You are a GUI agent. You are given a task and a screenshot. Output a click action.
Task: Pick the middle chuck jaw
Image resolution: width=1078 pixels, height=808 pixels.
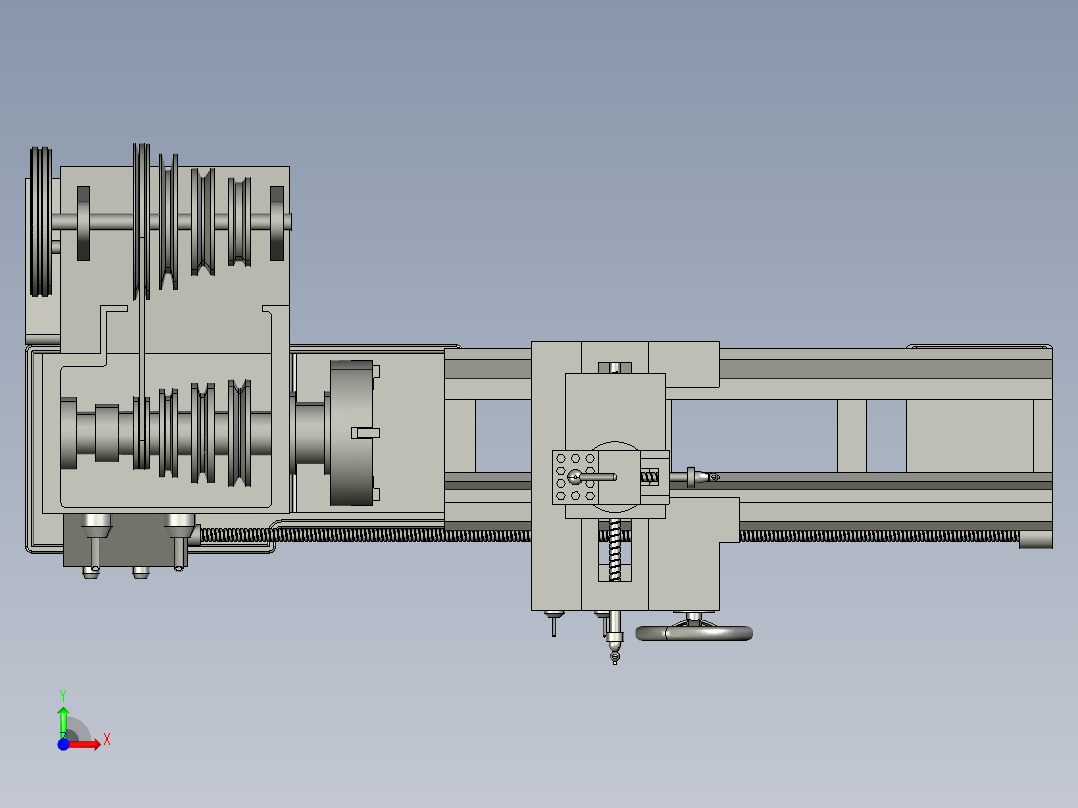pyautogui.click(x=365, y=433)
